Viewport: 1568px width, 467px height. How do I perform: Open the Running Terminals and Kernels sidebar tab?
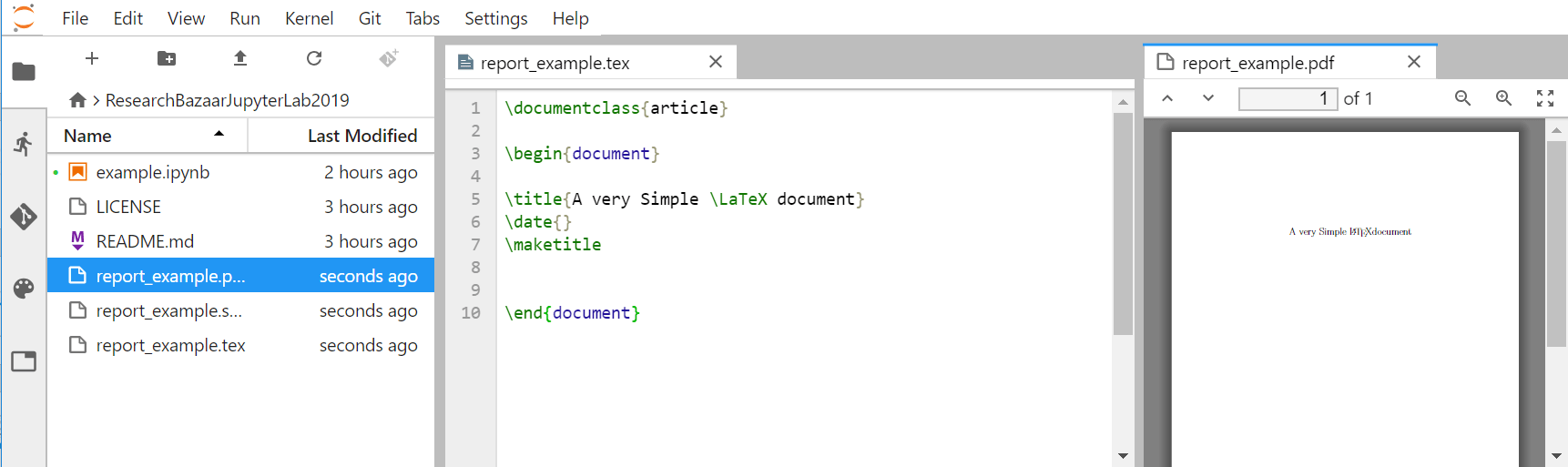(x=24, y=144)
